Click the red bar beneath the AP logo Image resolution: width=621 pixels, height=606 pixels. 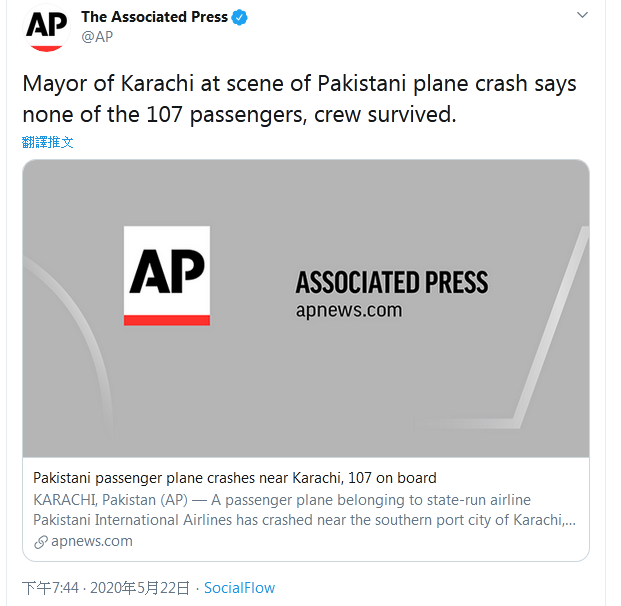[167, 320]
